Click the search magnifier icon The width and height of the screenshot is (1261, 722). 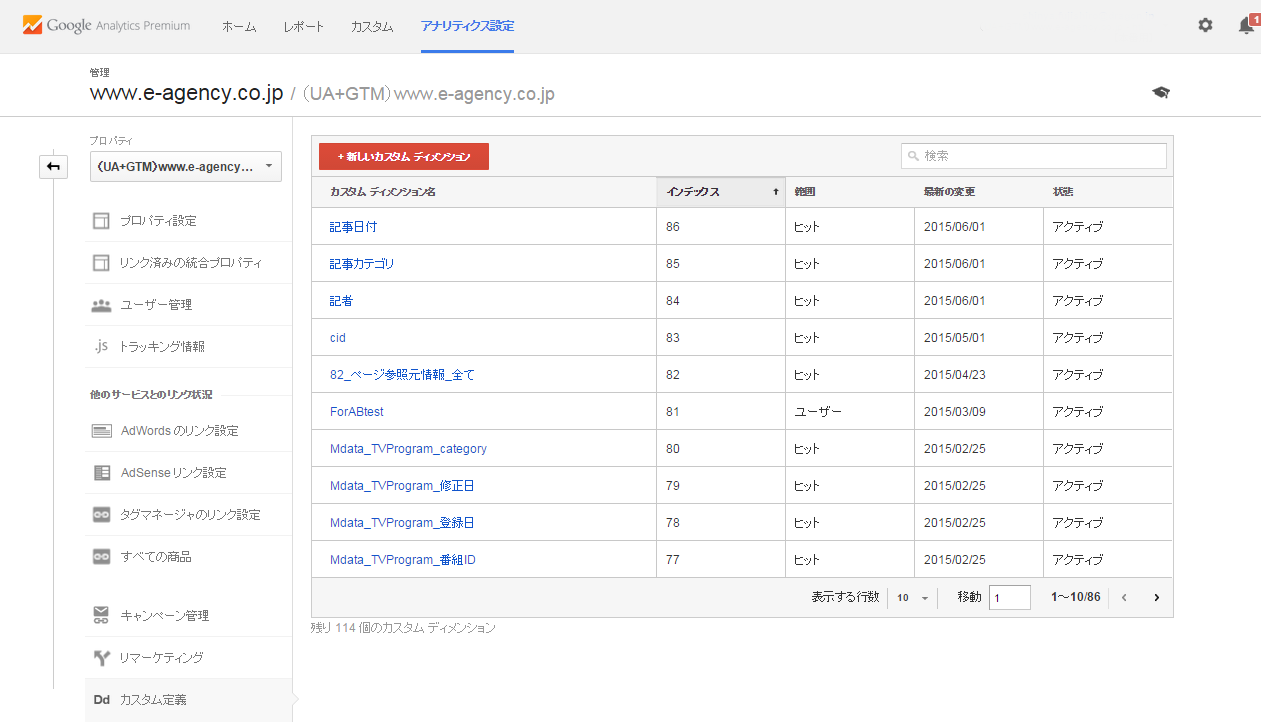(x=913, y=156)
